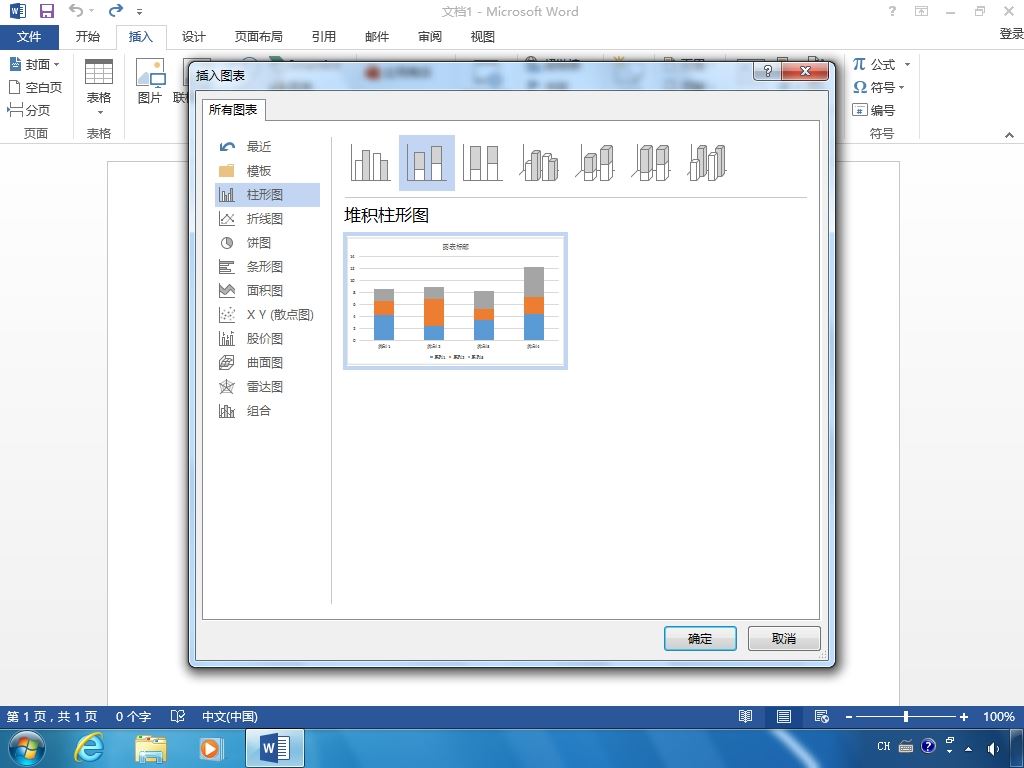Open Word help question mark icon
Viewport: 1024px width, 768px height.
pos(892,11)
